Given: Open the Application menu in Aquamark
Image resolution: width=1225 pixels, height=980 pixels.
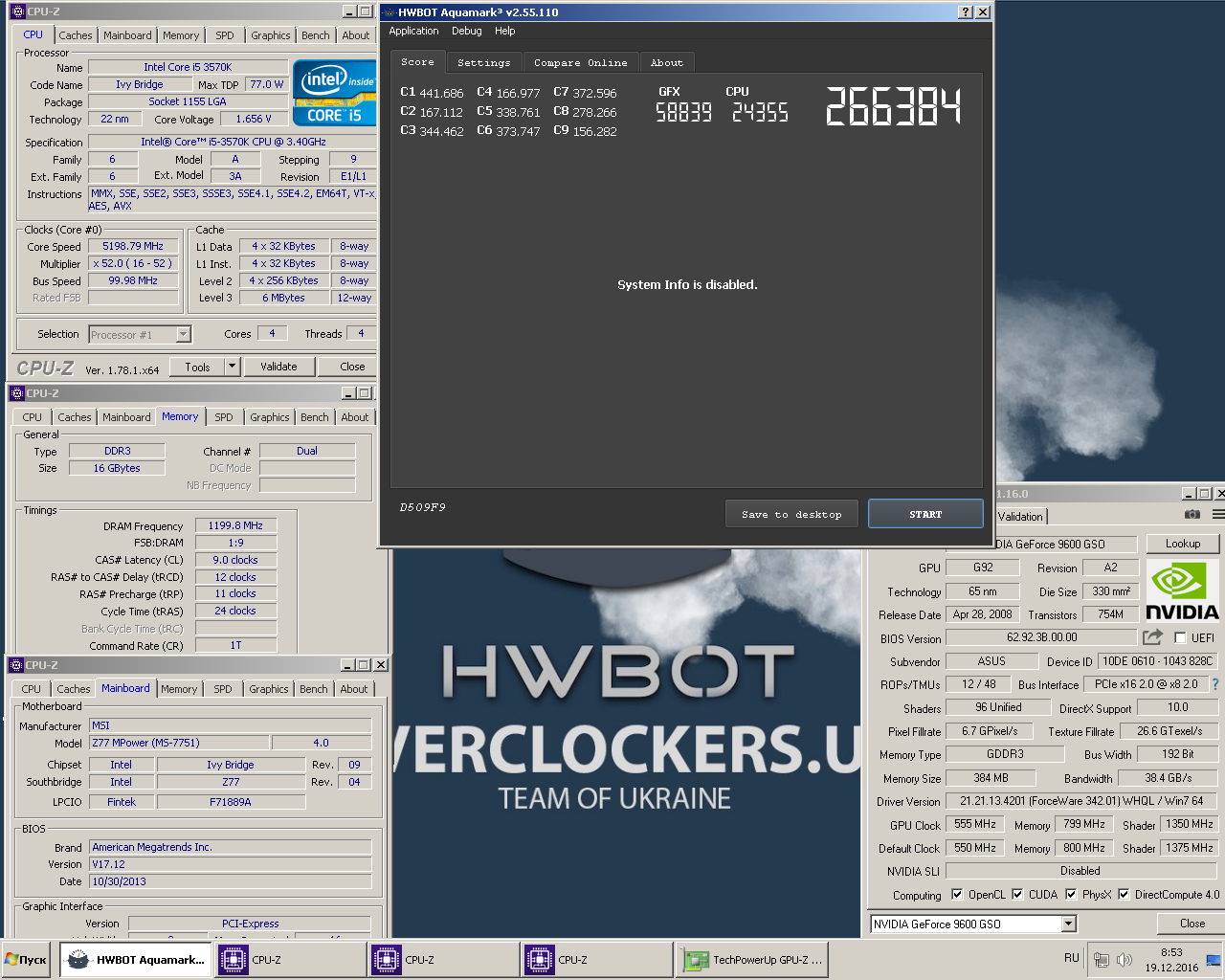Looking at the screenshot, I should click(x=413, y=31).
